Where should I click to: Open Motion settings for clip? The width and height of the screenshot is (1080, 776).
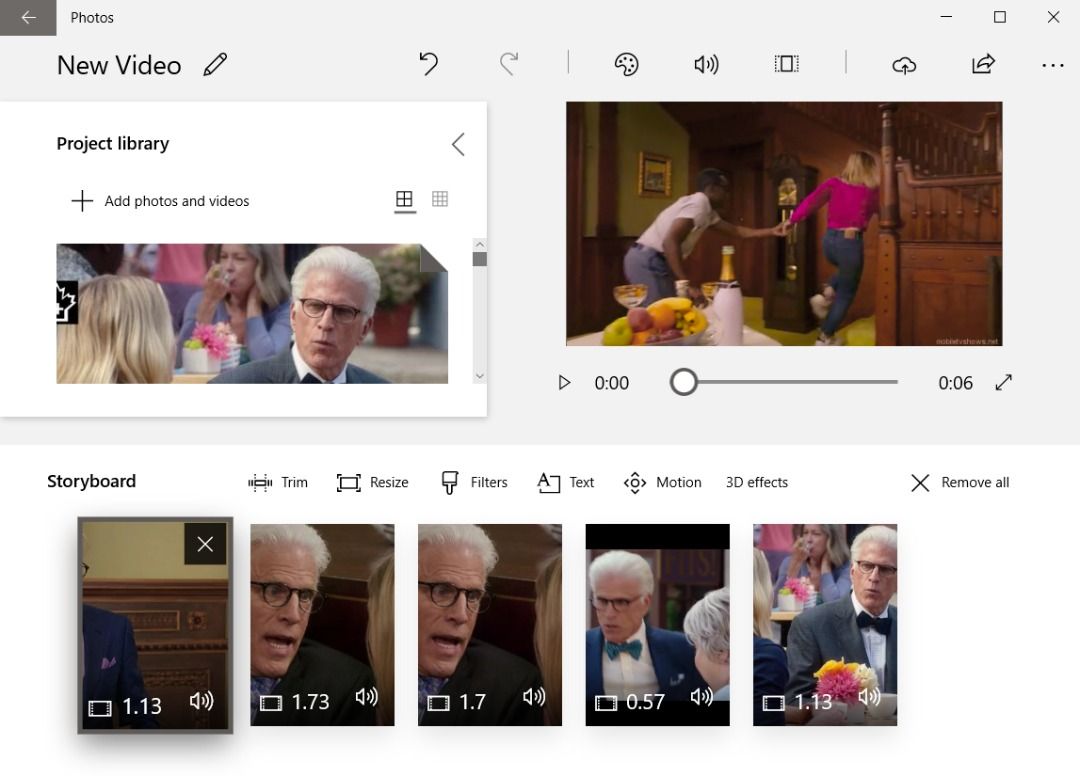[x=662, y=483]
